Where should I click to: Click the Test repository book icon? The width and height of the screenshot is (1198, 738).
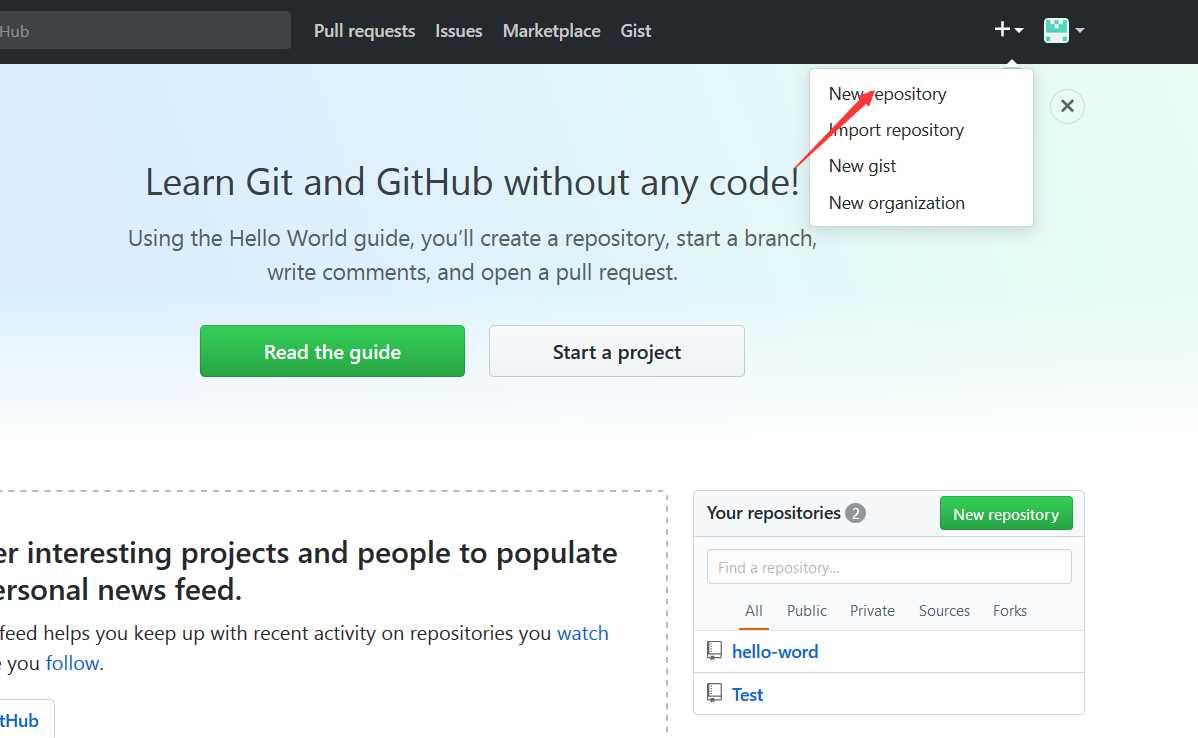[714, 694]
